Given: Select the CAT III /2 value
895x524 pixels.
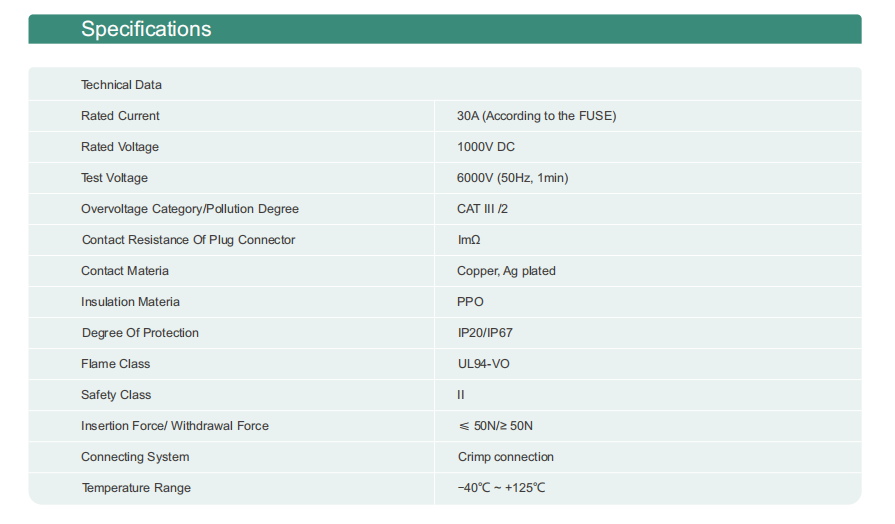Looking at the screenshot, I should [x=482, y=209].
